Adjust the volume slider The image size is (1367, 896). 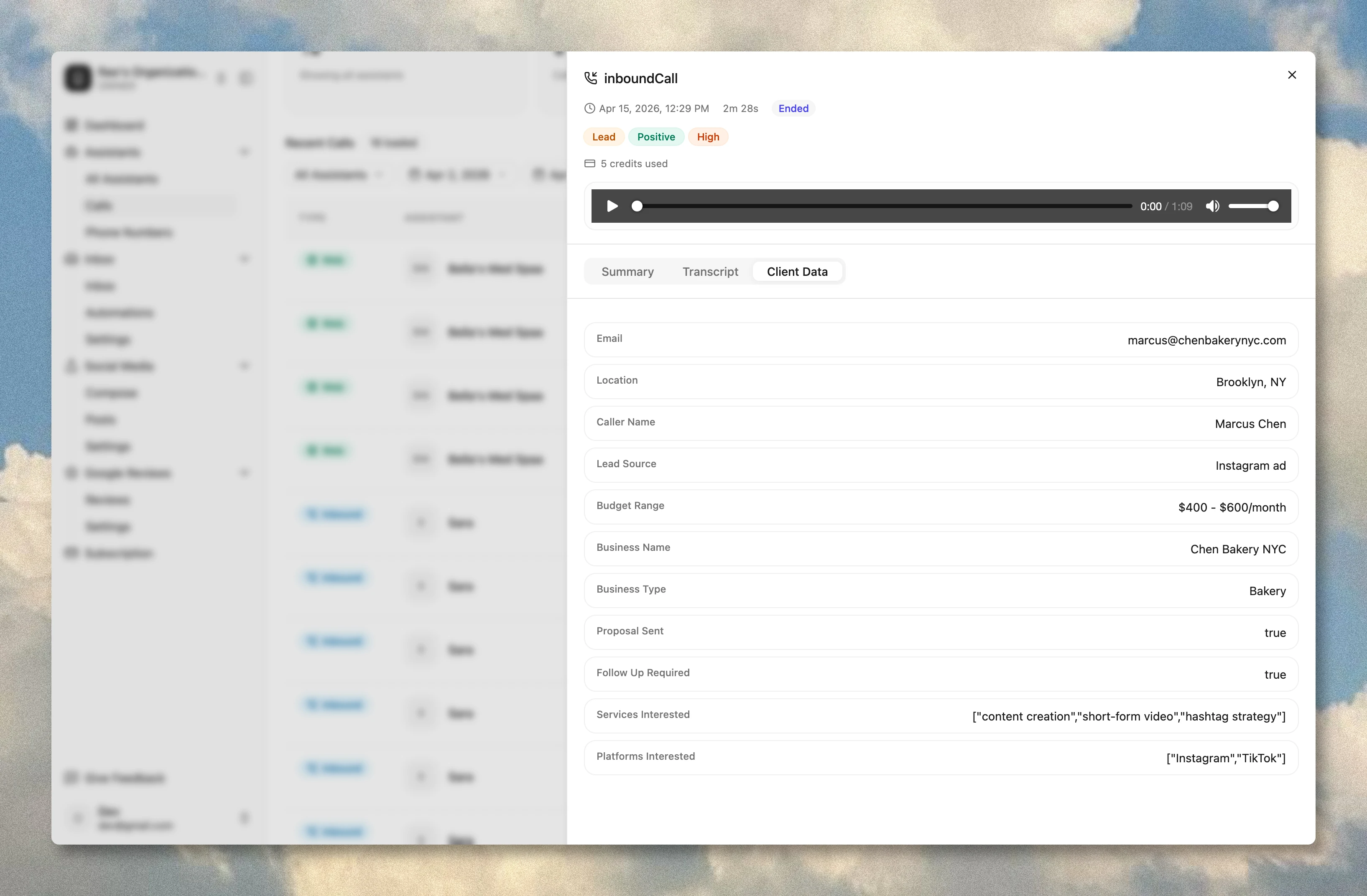[x=1255, y=206]
